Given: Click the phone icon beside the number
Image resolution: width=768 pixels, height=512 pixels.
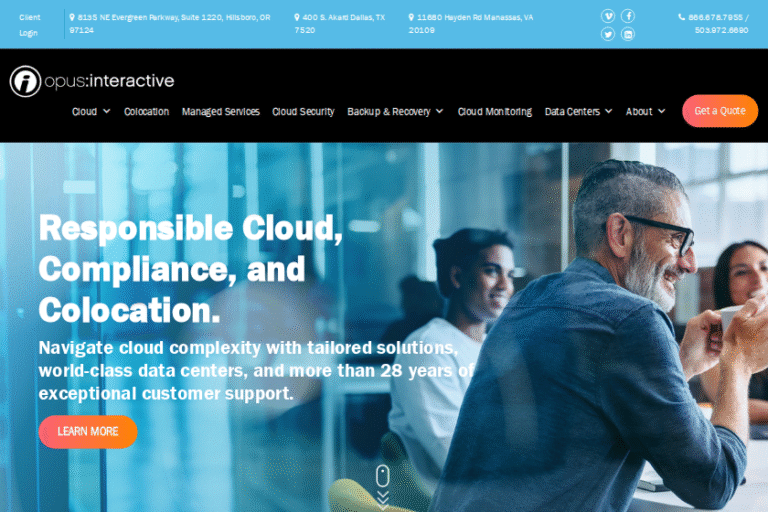Looking at the screenshot, I should coord(681,17).
